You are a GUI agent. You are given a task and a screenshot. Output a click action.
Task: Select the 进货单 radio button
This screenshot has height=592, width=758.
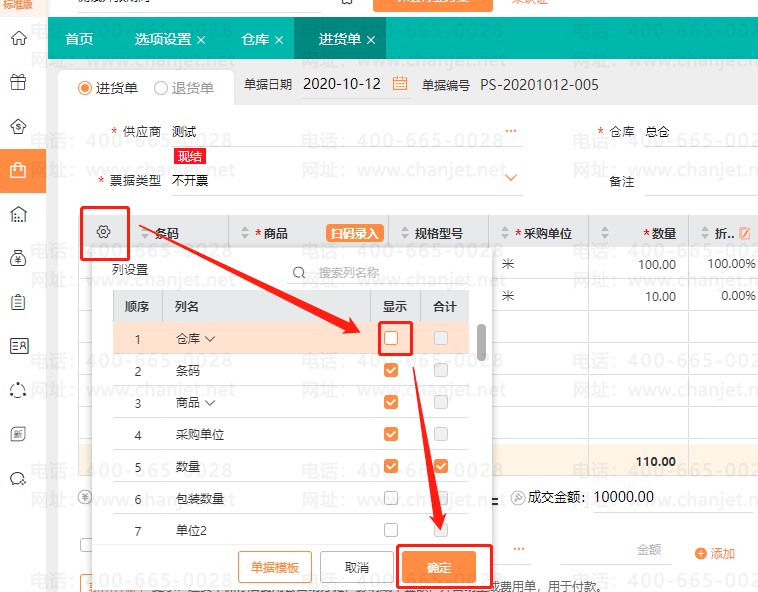point(85,88)
